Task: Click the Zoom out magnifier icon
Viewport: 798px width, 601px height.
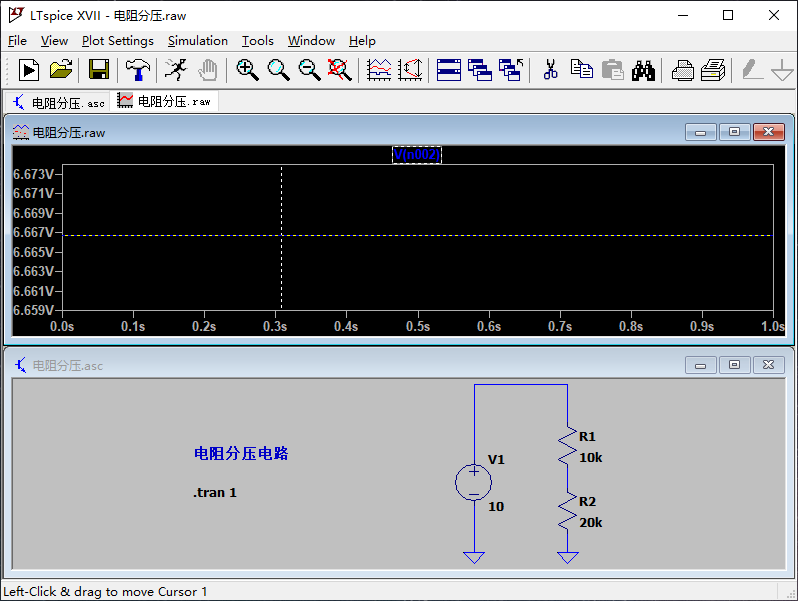Action: pyautogui.click(x=310, y=70)
